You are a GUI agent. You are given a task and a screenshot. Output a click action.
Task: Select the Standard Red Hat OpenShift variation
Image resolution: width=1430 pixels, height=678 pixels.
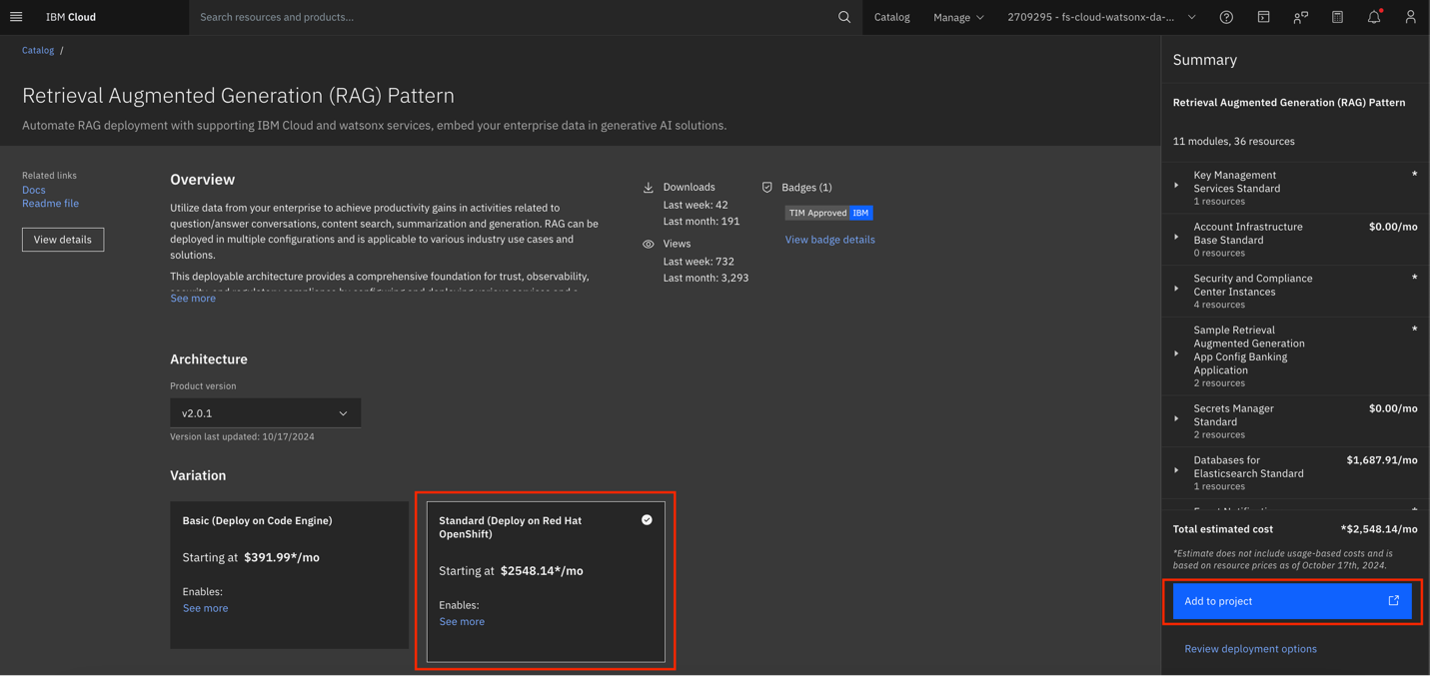coord(545,581)
